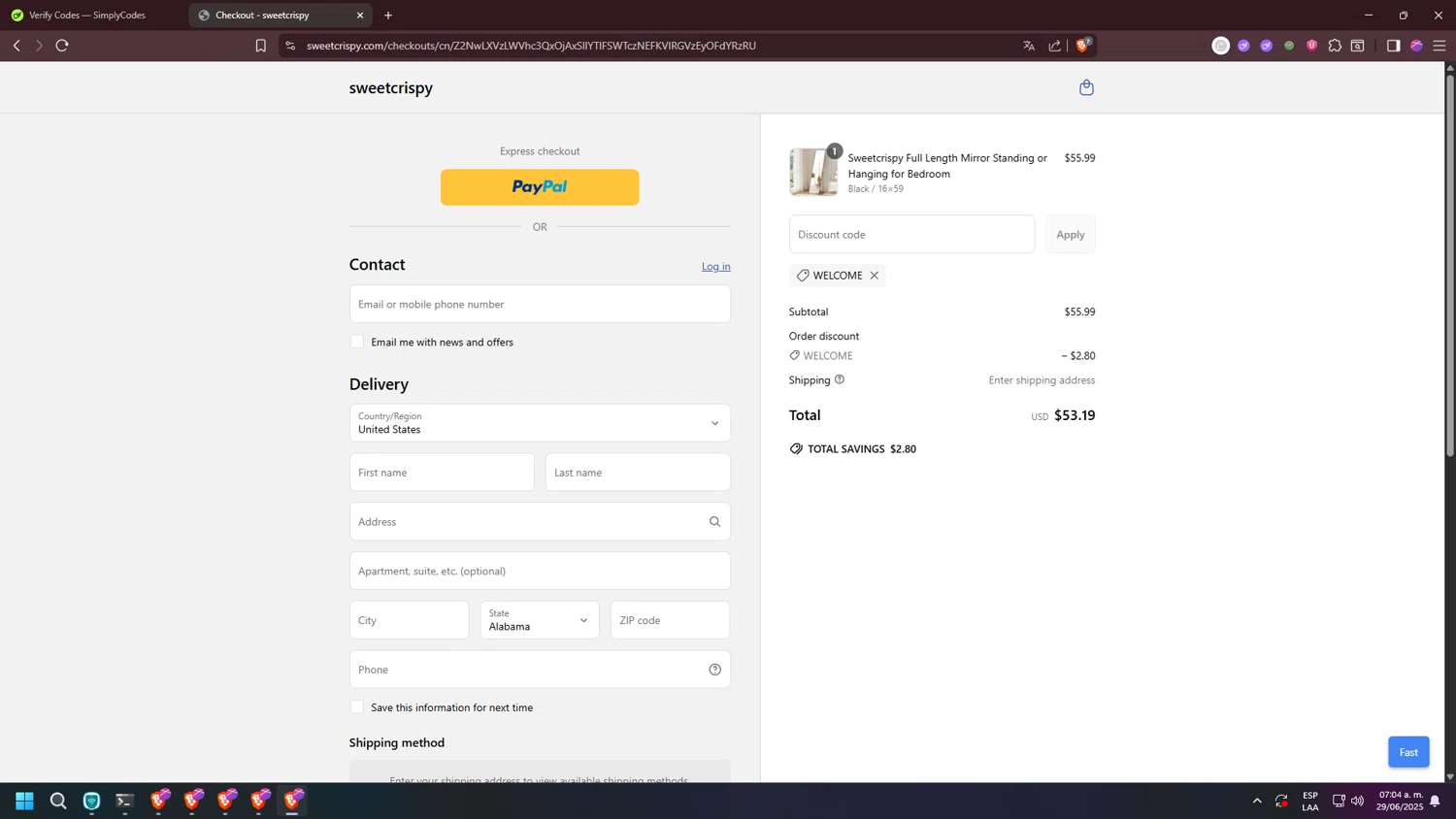Viewport: 1456px width, 819px height.
Task: Go back with browser back arrow
Action: [x=17, y=46]
